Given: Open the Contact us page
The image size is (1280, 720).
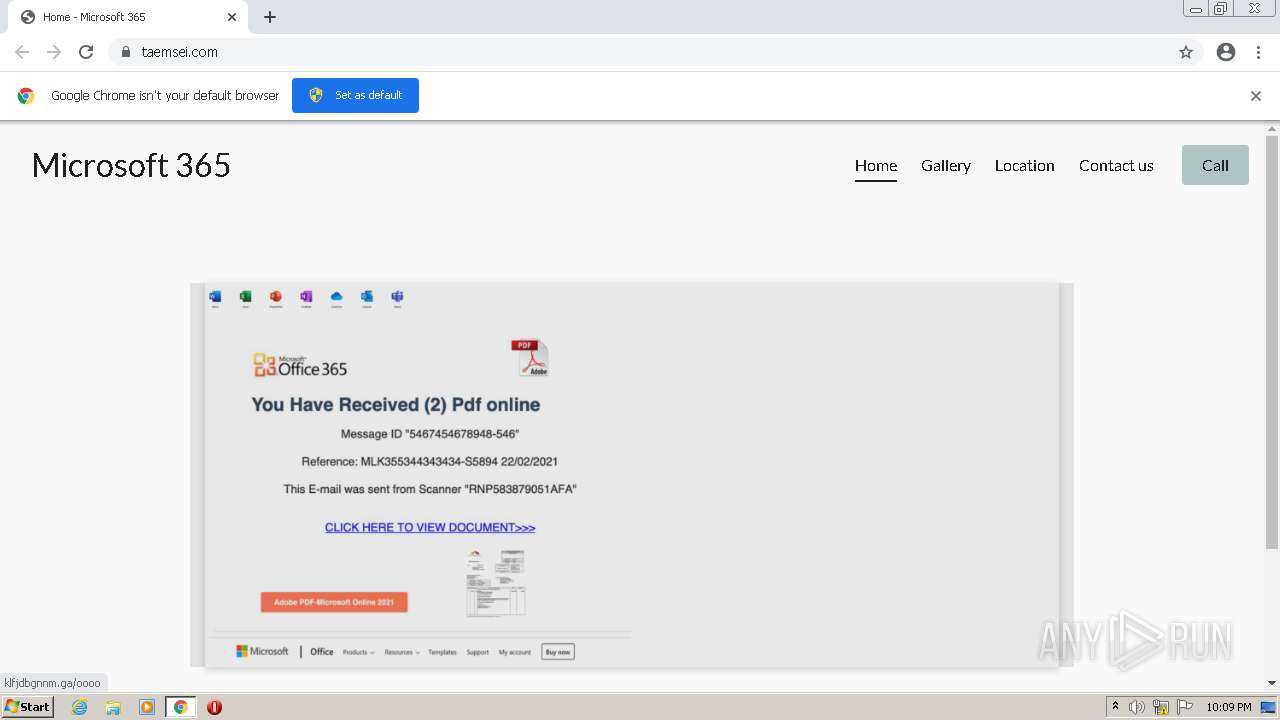Looking at the screenshot, I should (x=1116, y=166).
